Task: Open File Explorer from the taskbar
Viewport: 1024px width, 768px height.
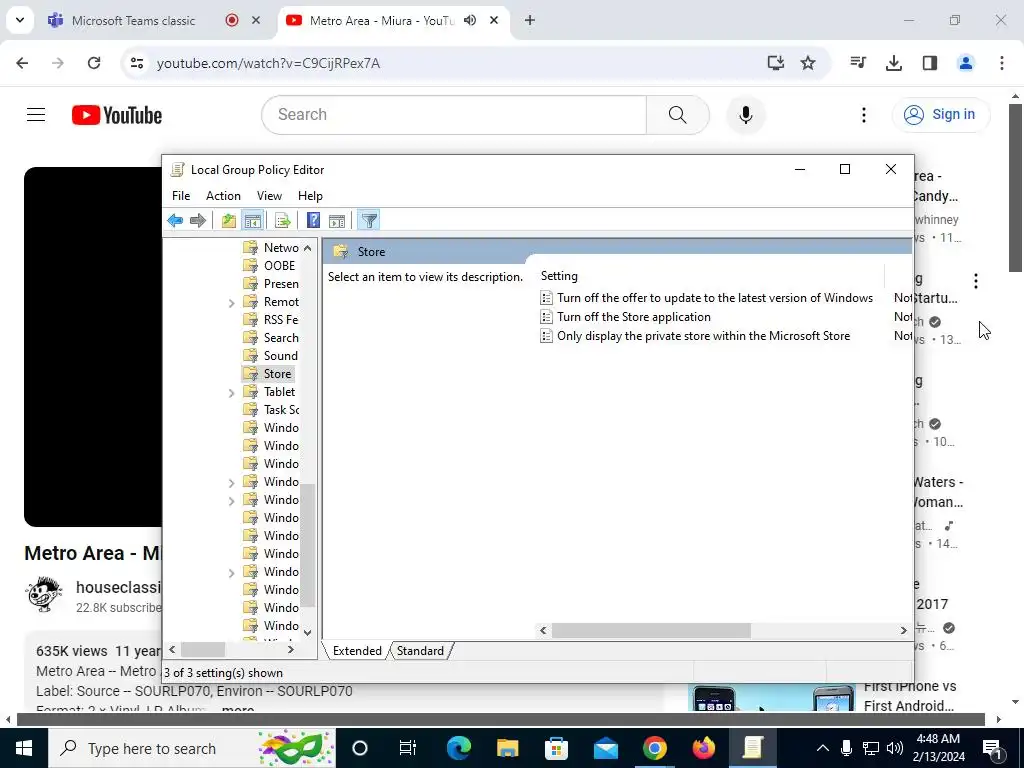Action: click(x=507, y=748)
